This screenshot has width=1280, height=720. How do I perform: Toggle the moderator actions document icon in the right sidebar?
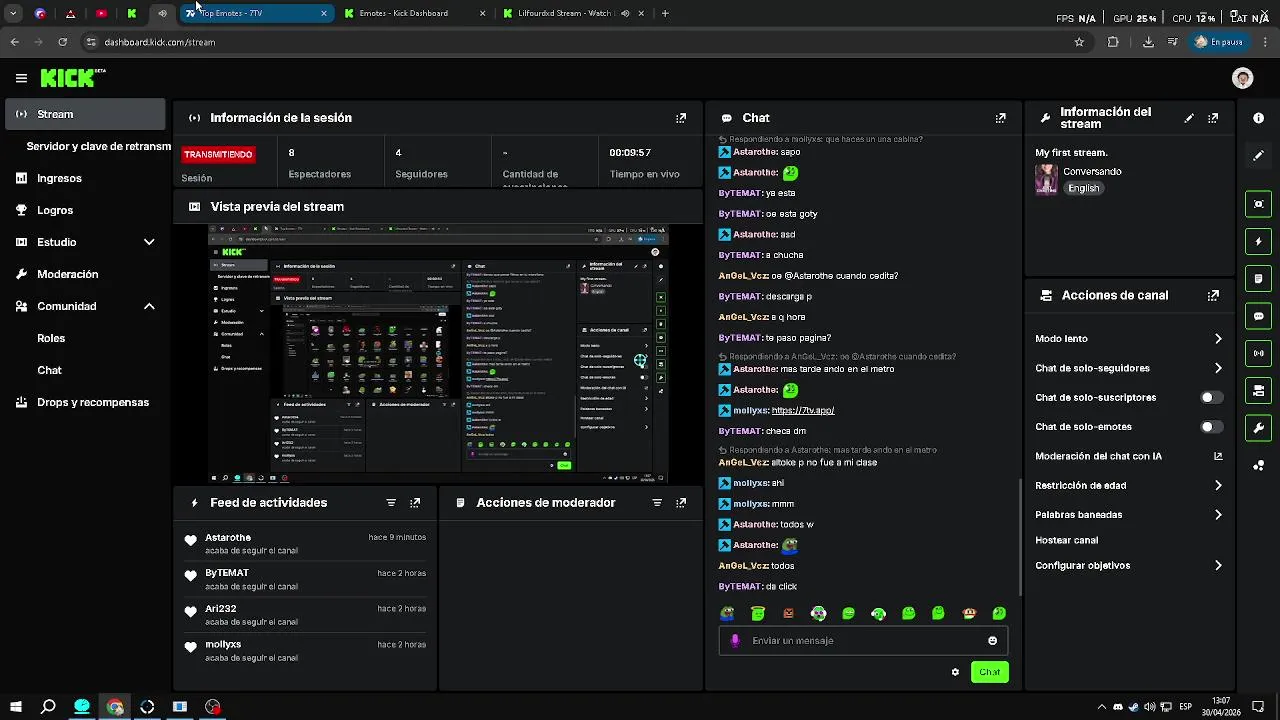click(x=1259, y=278)
